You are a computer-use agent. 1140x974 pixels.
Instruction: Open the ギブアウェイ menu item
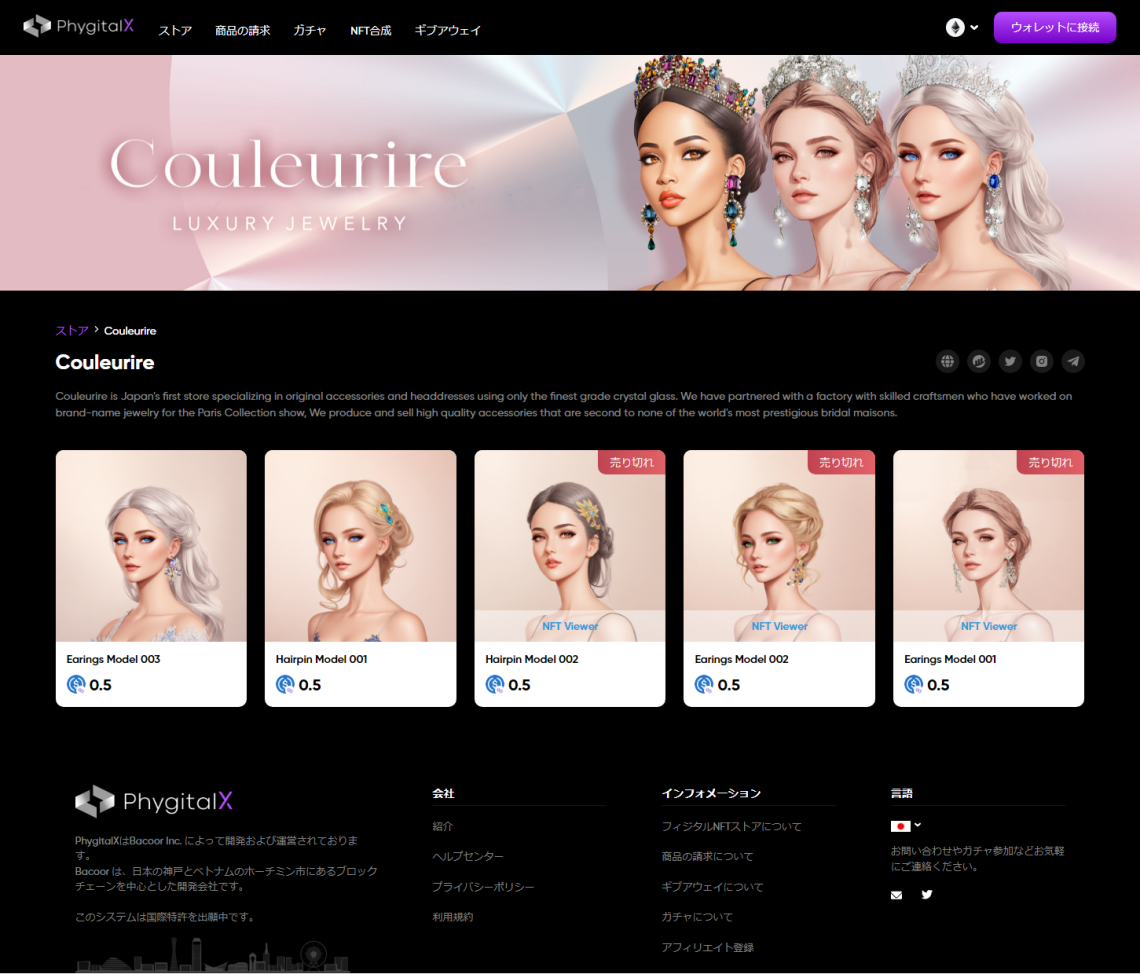[x=447, y=31]
